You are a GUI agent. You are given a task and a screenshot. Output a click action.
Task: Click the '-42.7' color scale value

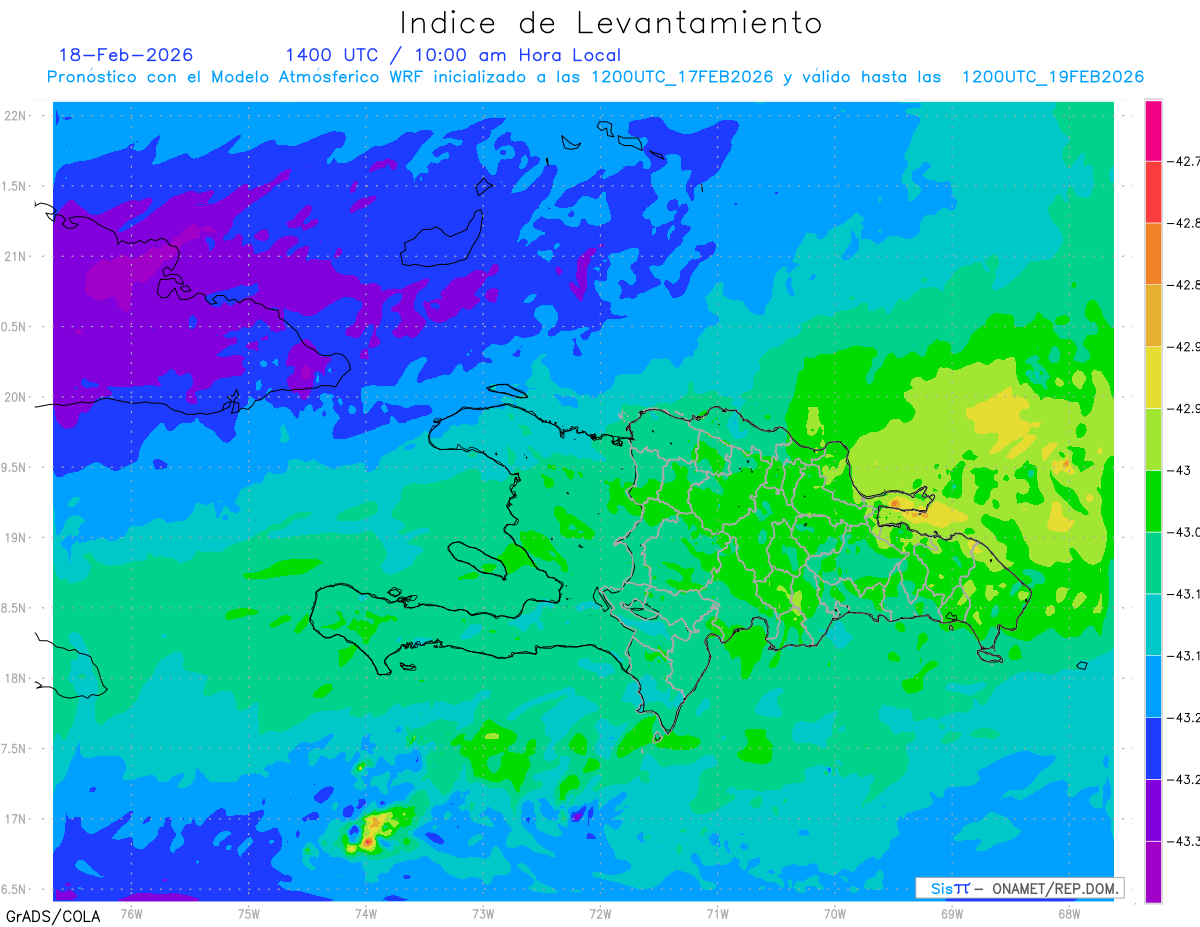point(1184,161)
